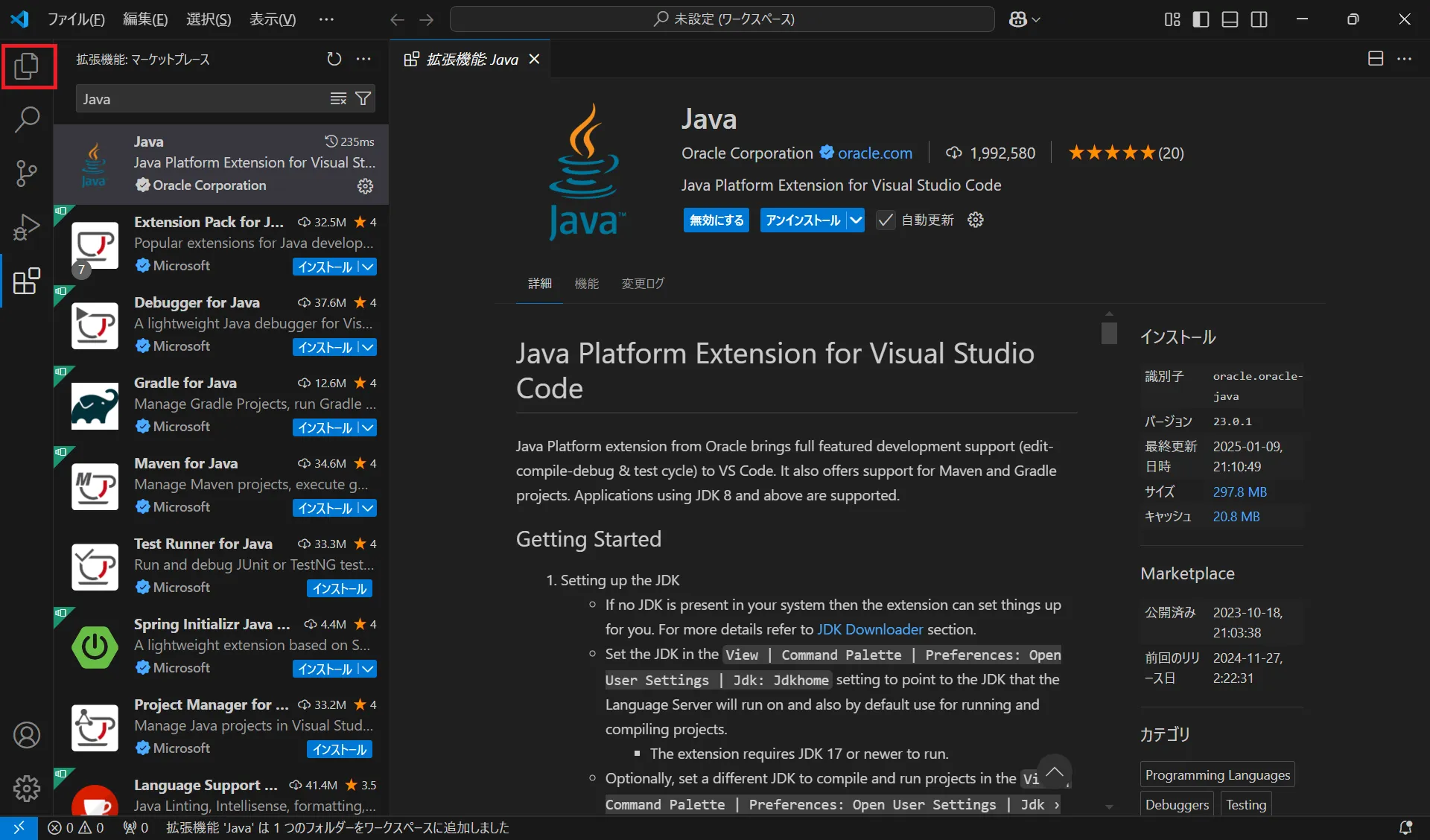
Task: Click the README scrollbar thumb
Action: [x=1109, y=332]
